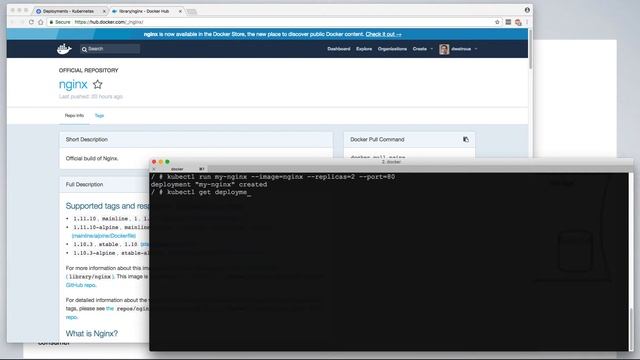This screenshot has width=640, height=360.
Task: Click the 'OFFICIAL REPOSITORY' label
Action: pyautogui.click(x=89, y=70)
